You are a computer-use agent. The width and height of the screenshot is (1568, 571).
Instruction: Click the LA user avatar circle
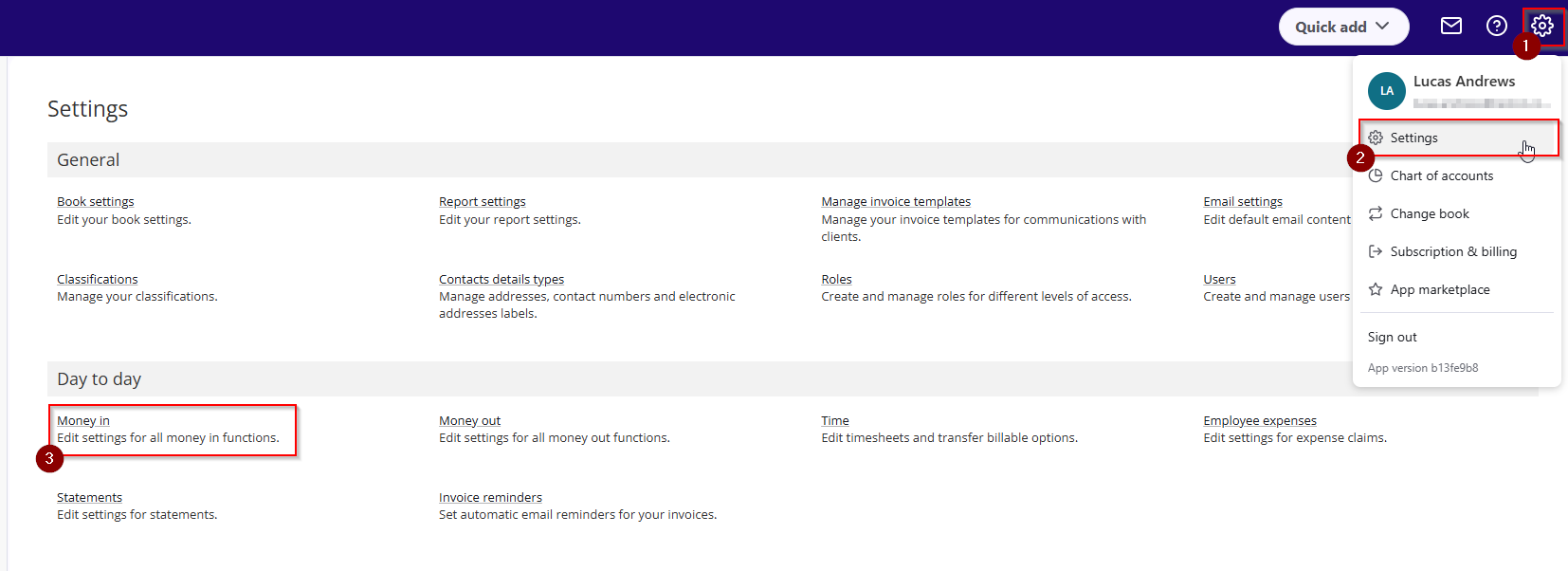coord(1387,91)
